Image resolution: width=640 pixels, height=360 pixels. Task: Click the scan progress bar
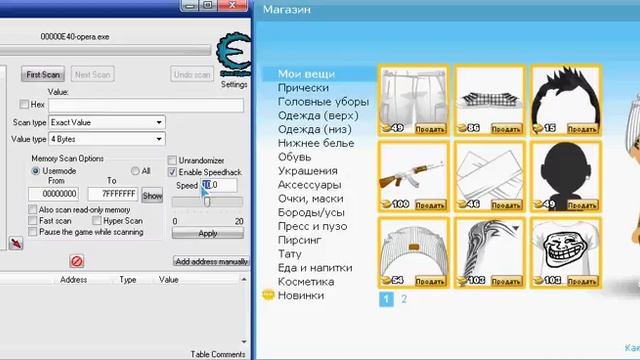coord(105,51)
